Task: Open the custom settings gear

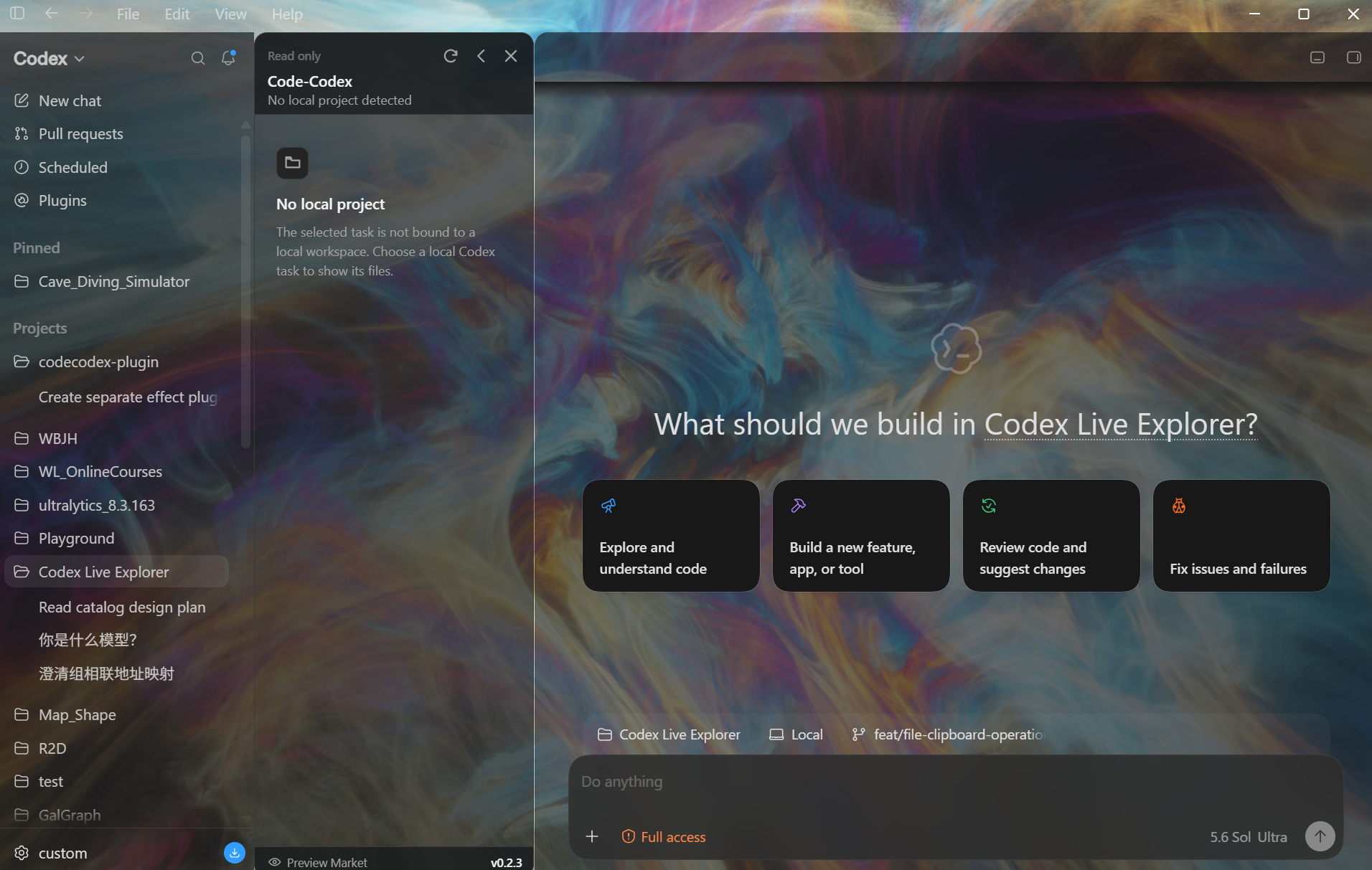Action: [22, 853]
